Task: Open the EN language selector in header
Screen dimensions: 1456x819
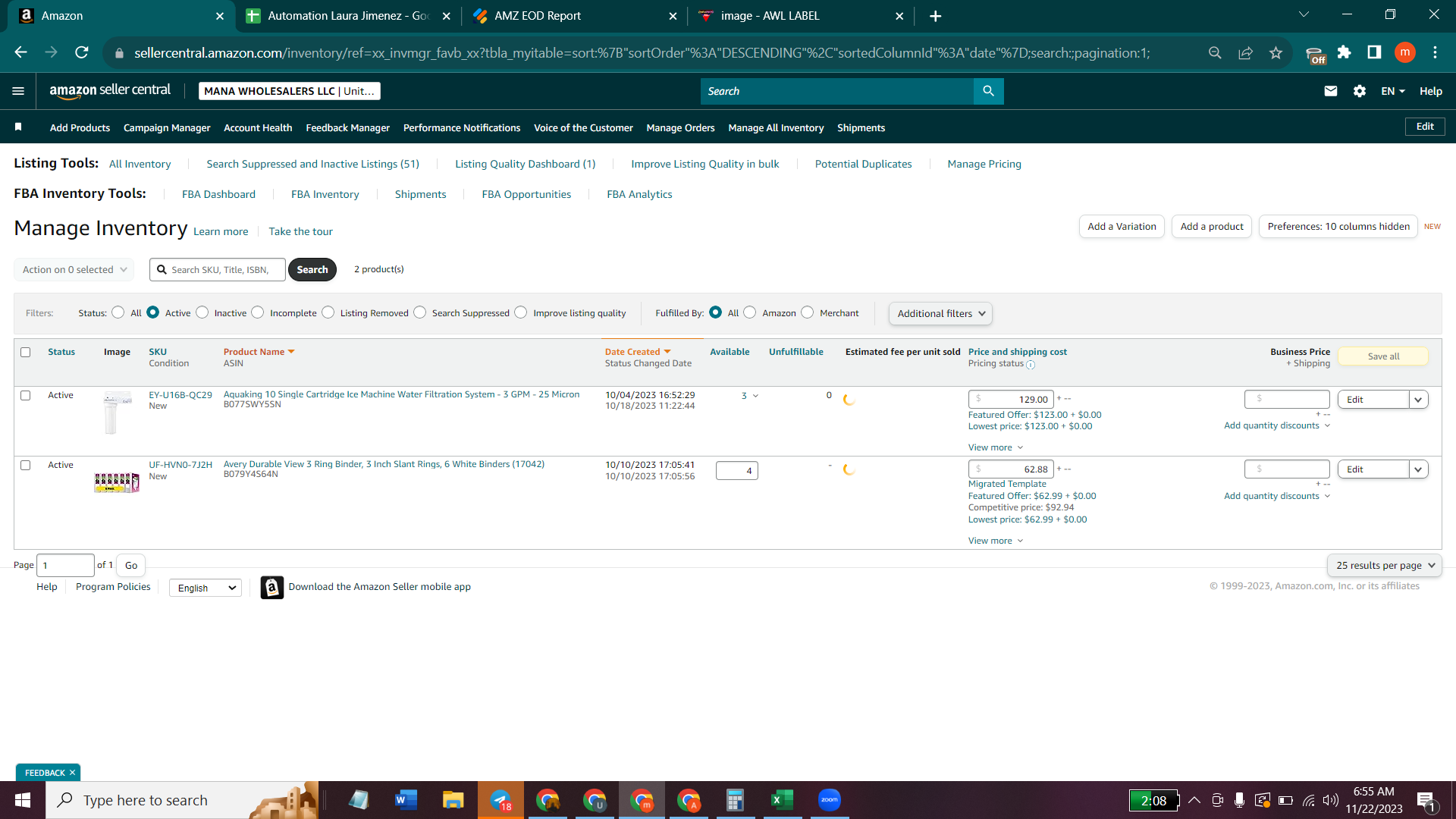Action: pyautogui.click(x=1393, y=91)
